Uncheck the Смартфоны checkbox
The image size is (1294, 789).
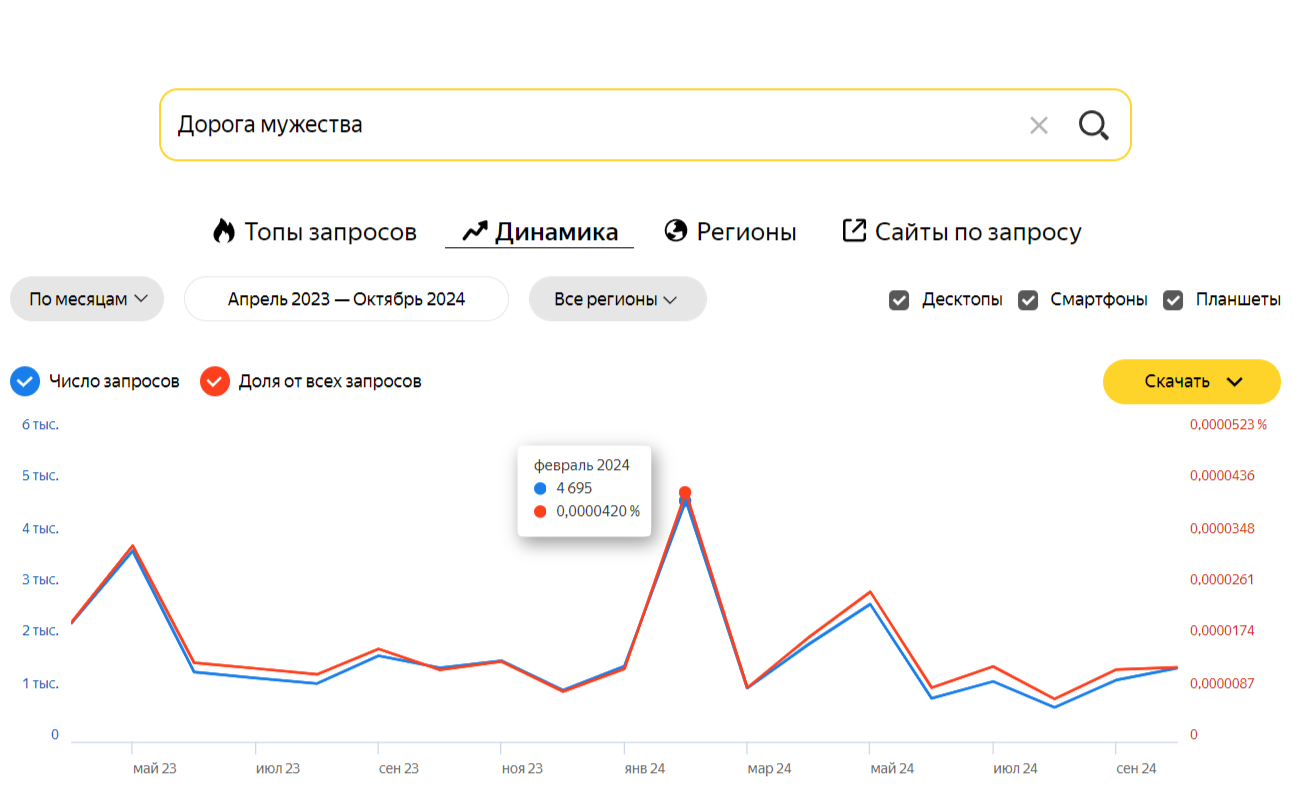coord(1028,300)
